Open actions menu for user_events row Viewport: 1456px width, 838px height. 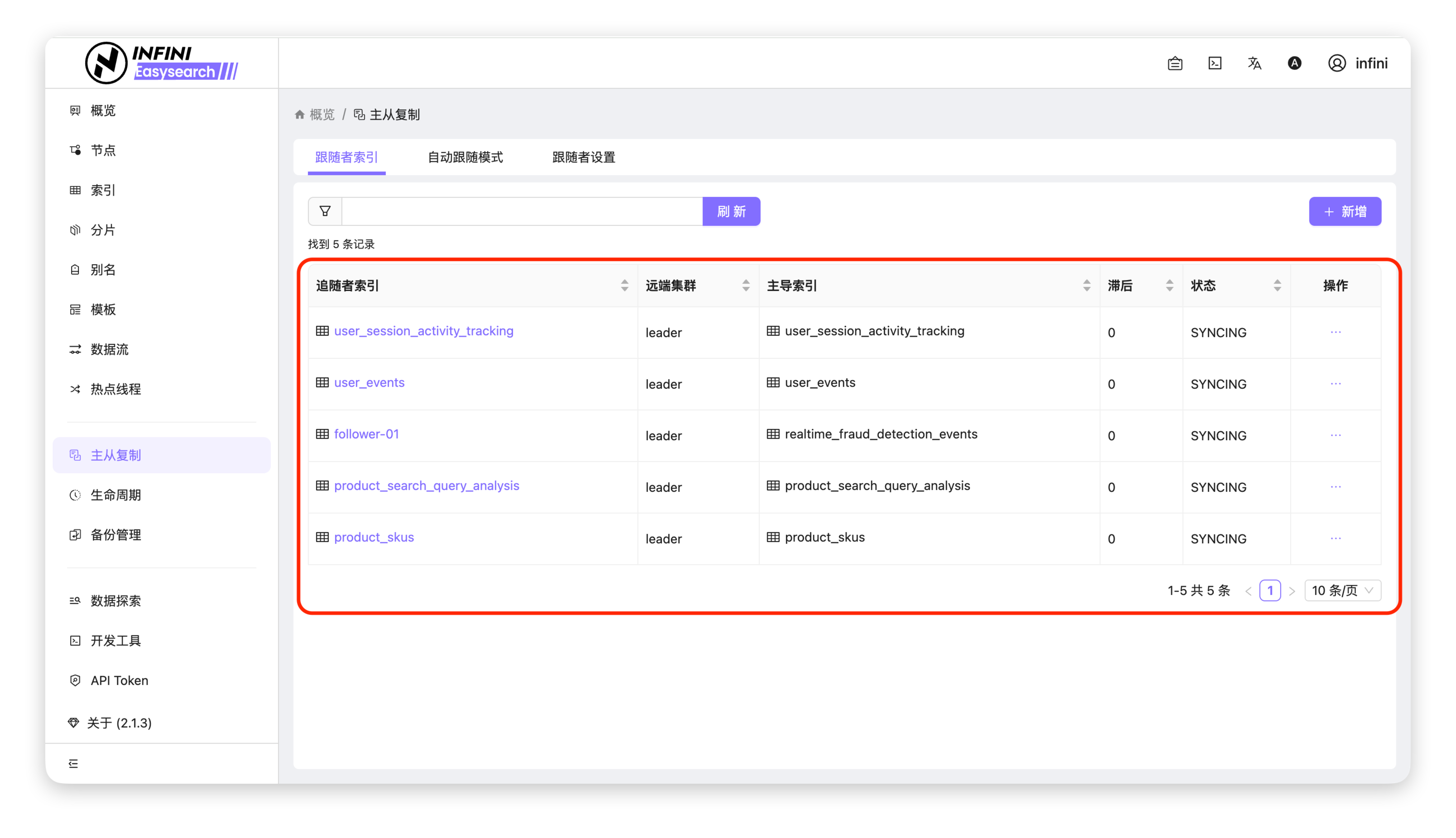[1336, 384]
